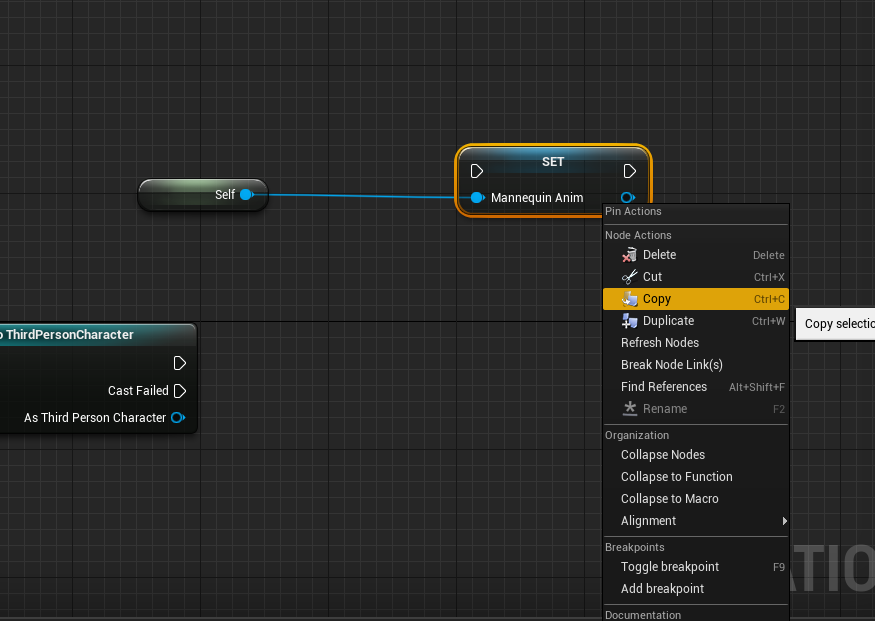Click the SET node input execution pin
875x621 pixels.
[477, 171]
